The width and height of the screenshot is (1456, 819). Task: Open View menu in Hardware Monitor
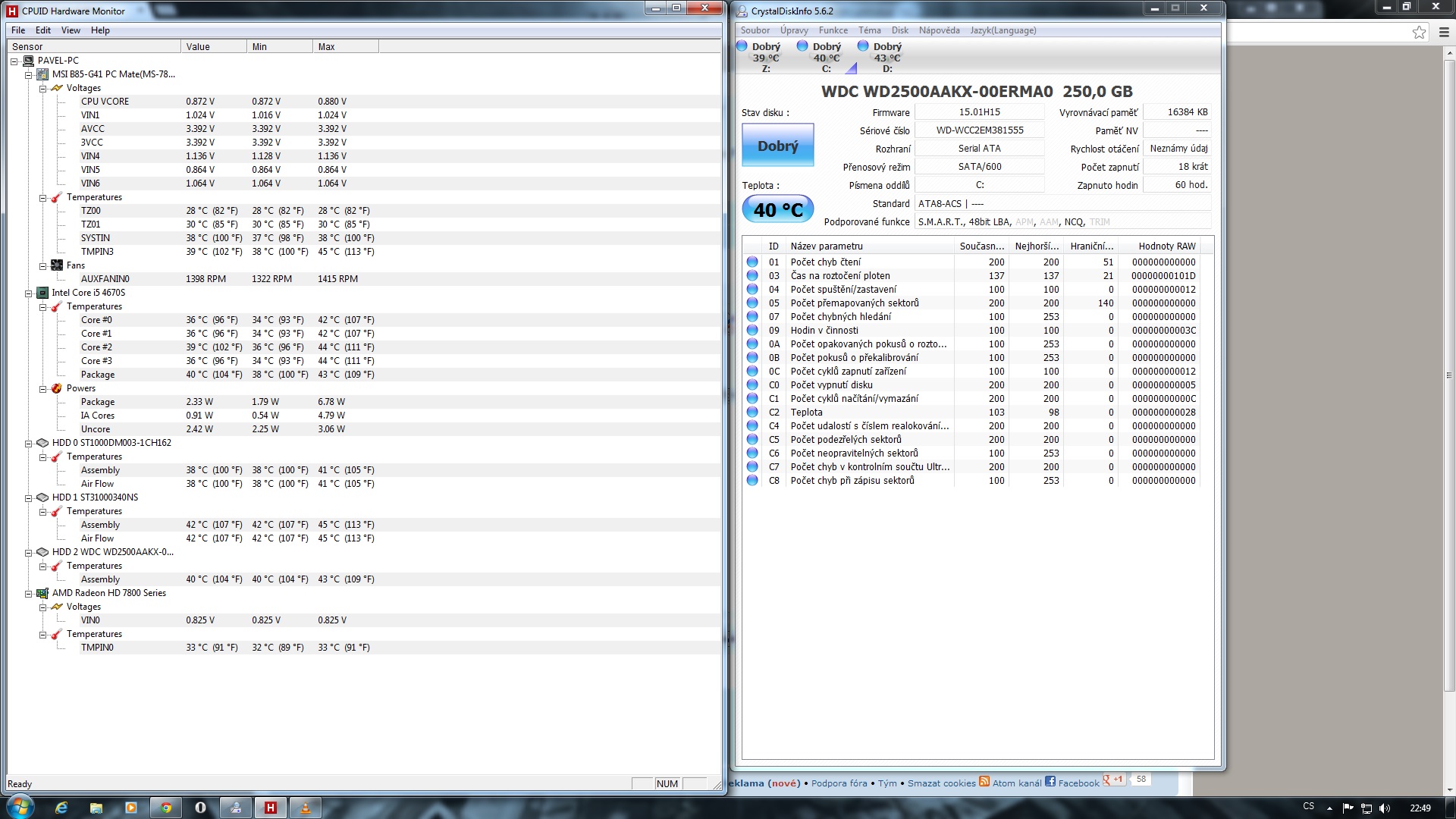(71, 30)
